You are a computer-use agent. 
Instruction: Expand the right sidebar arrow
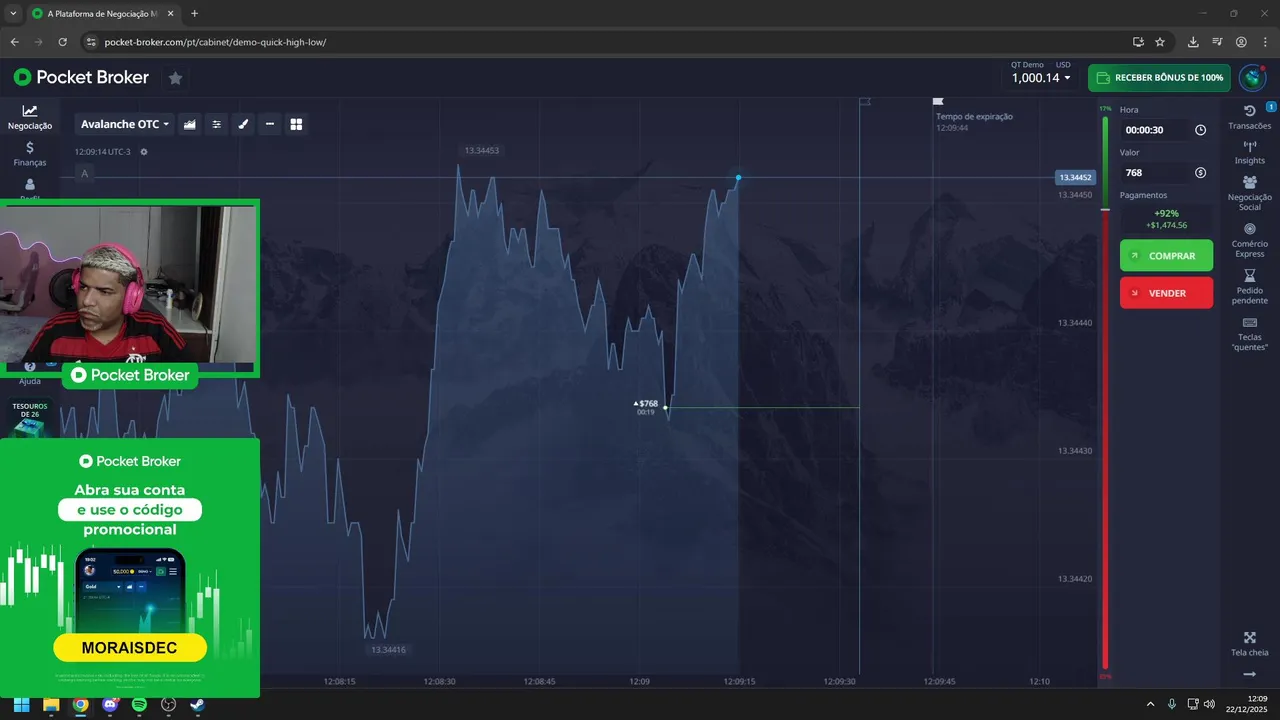click(x=1249, y=675)
